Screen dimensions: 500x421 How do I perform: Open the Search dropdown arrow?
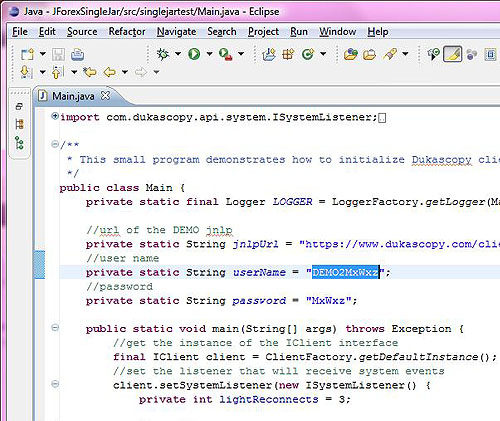pyautogui.click(x=405, y=54)
